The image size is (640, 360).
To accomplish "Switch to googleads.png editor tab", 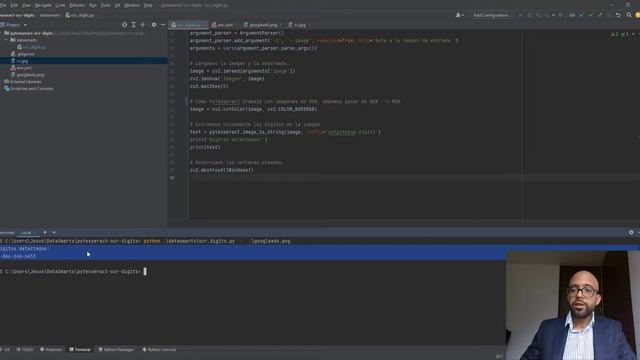I will click(263, 25).
